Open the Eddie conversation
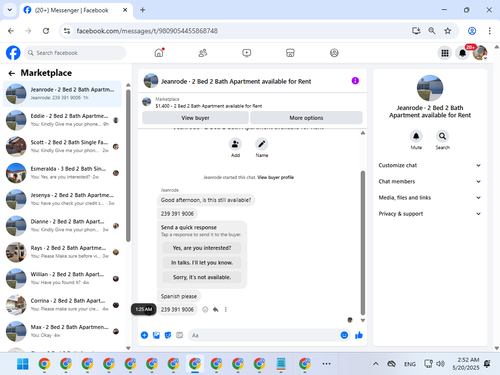 pos(62,120)
